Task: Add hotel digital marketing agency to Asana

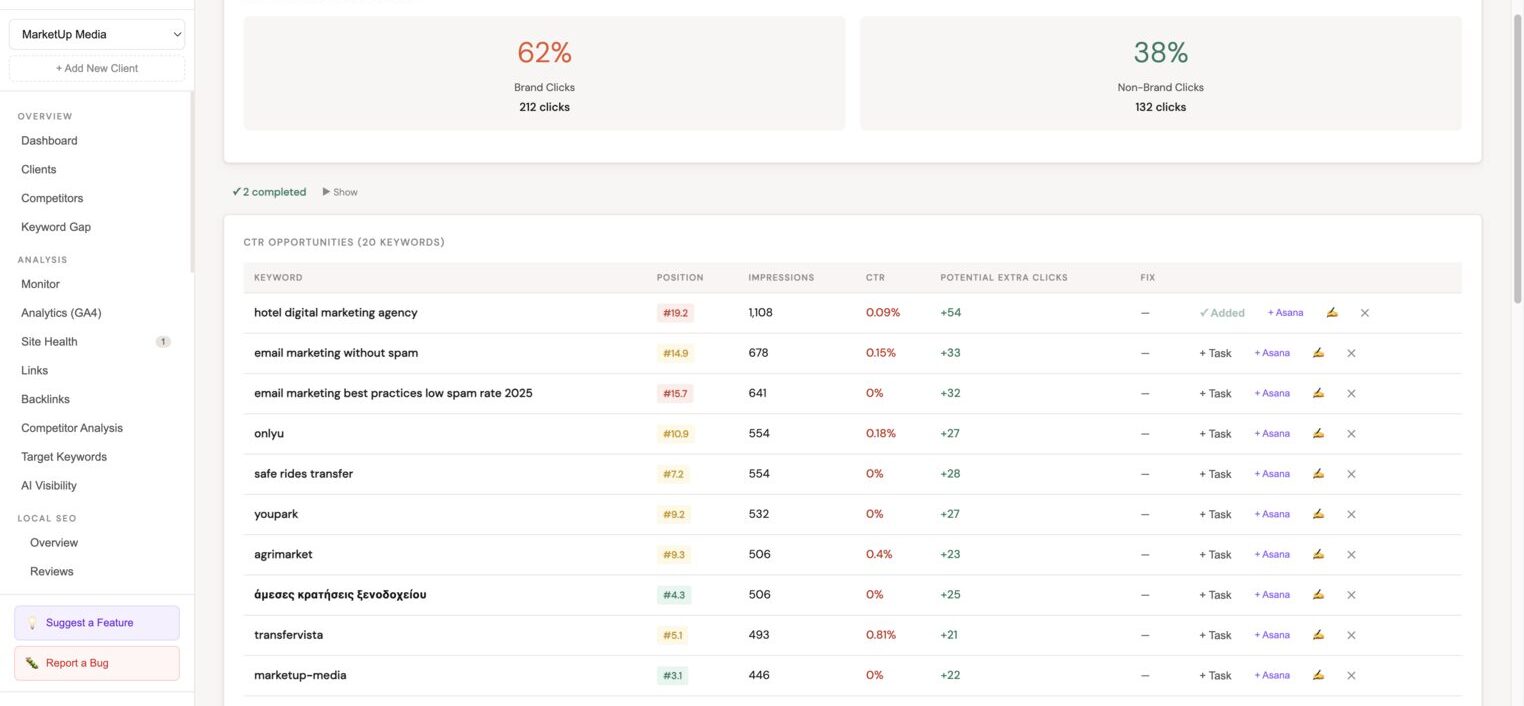Action: tap(1286, 313)
